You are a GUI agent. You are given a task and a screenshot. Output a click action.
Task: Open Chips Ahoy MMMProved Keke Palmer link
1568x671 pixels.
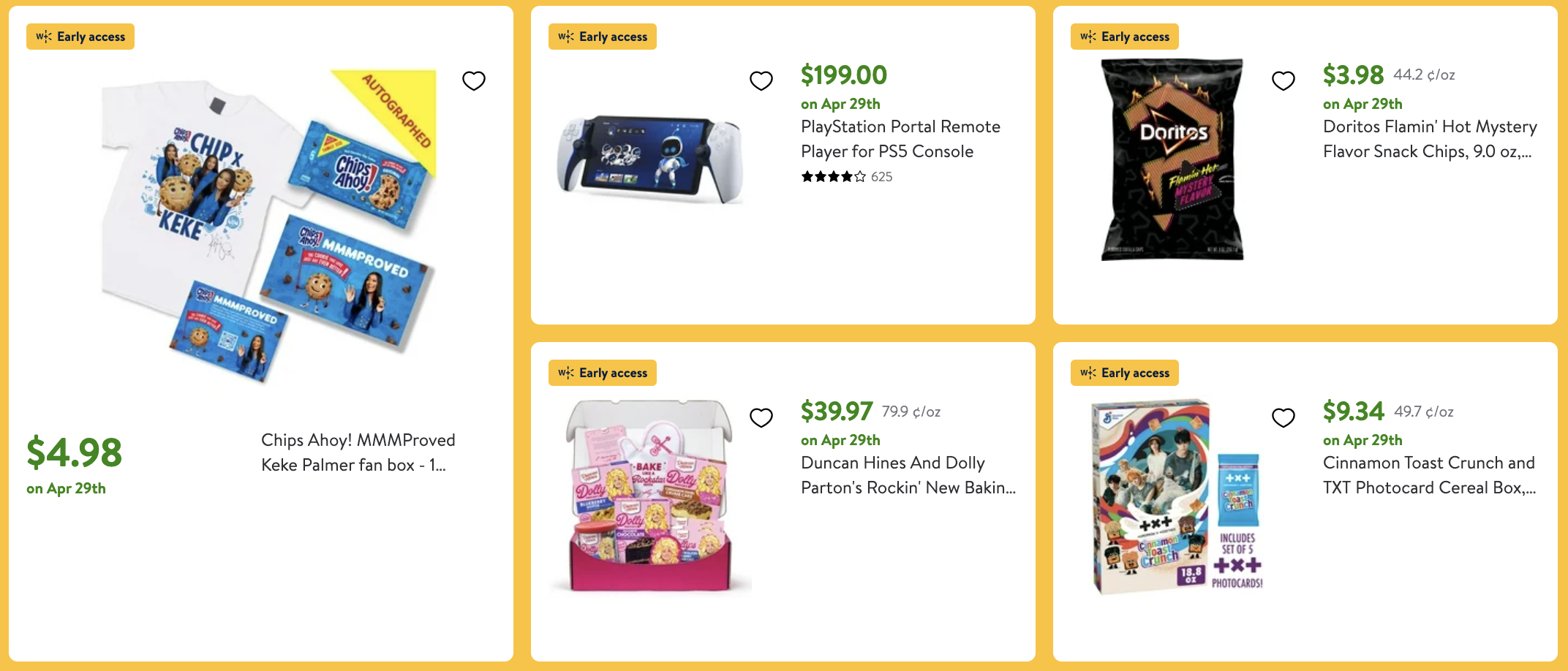click(x=358, y=452)
